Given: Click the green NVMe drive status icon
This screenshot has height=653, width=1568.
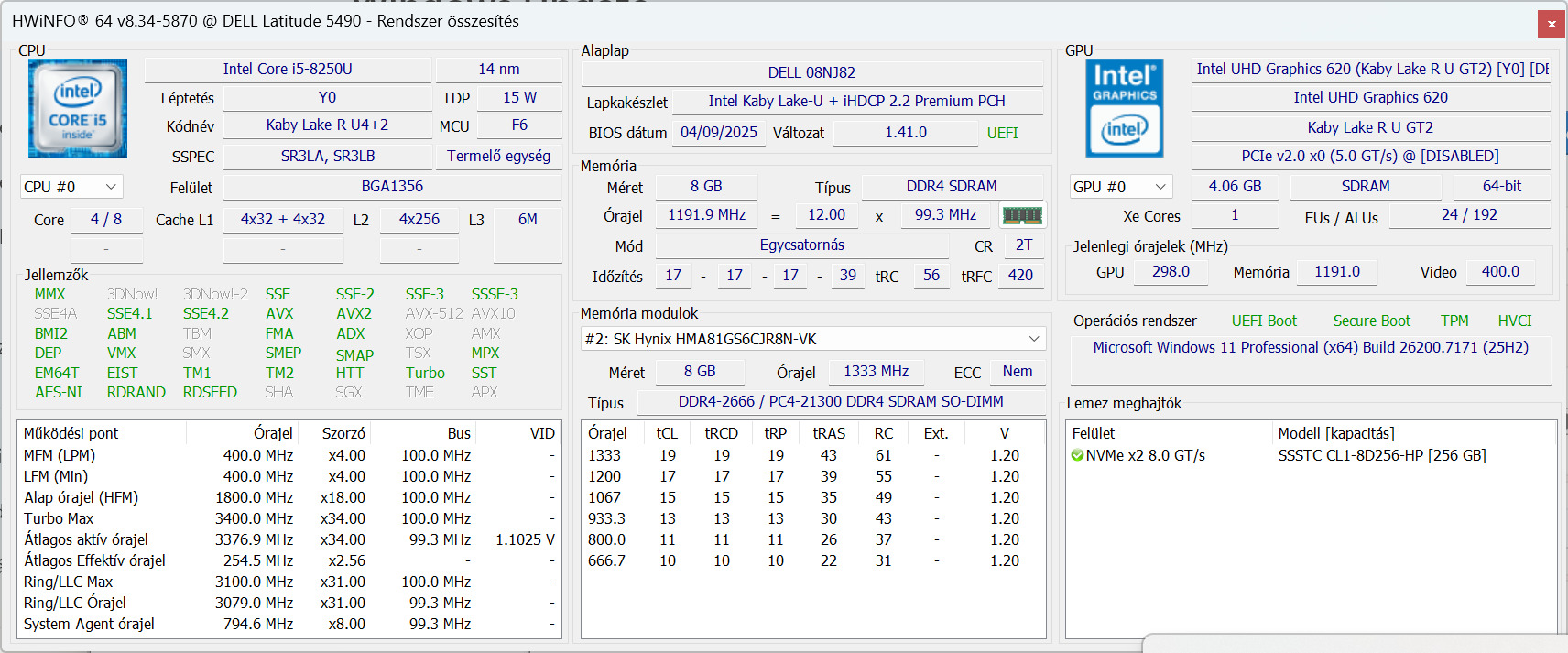Looking at the screenshot, I should [x=1077, y=456].
